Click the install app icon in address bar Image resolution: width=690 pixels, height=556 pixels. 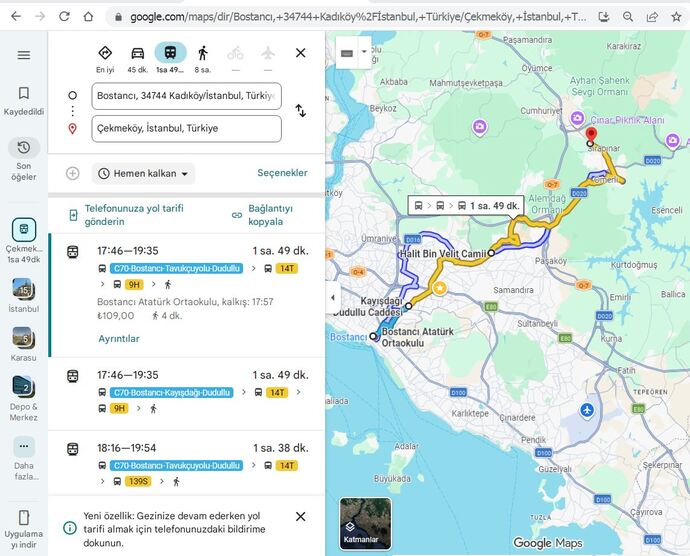click(604, 17)
